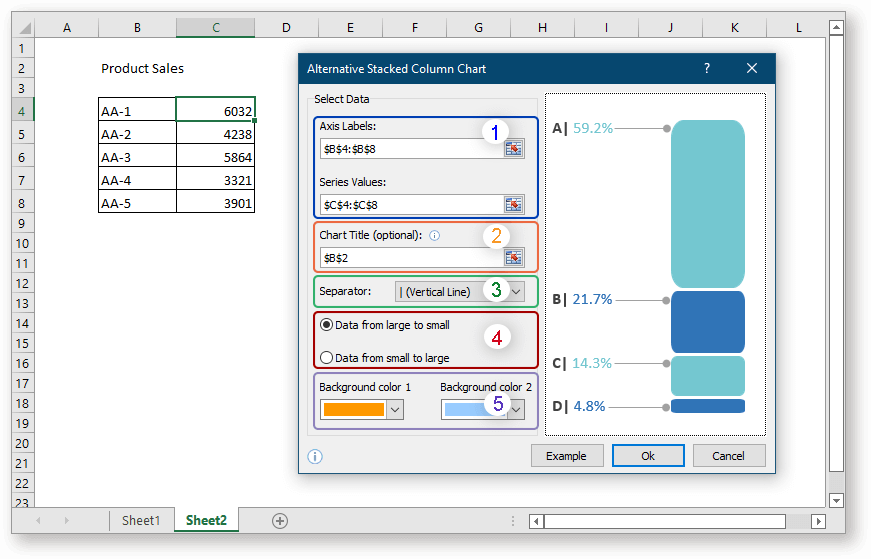Add a new sheet with plus icon
Image resolution: width=871 pixels, height=559 pixels.
coord(280,520)
